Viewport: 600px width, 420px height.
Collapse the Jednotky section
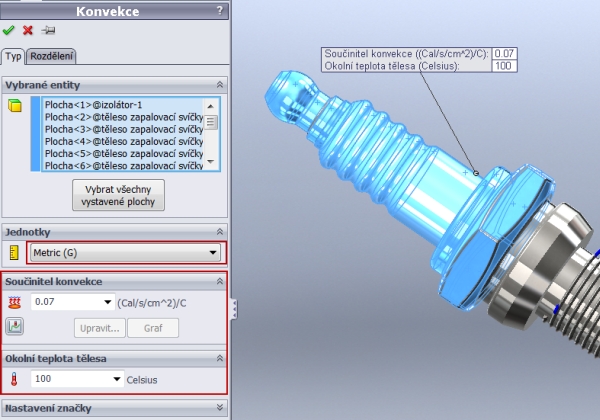[220, 232]
